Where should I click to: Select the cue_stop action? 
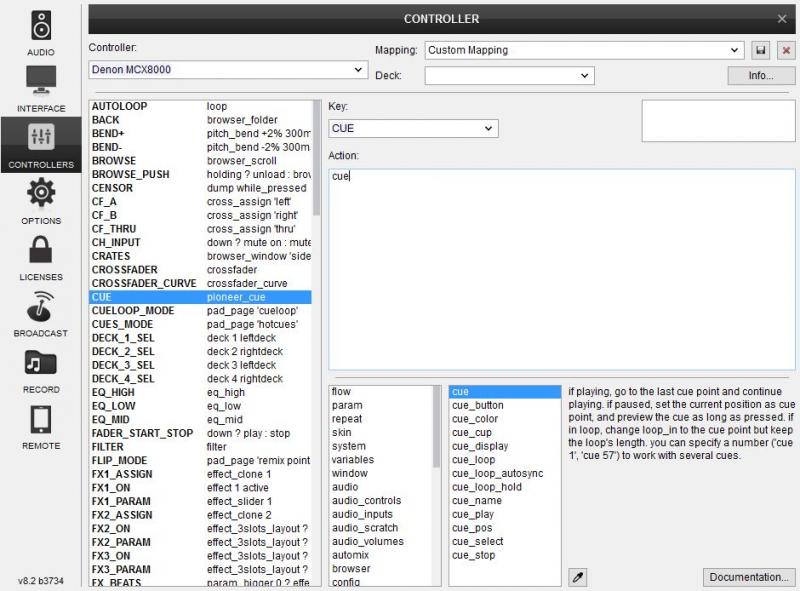pyautogui.click(x=505, y=555)
